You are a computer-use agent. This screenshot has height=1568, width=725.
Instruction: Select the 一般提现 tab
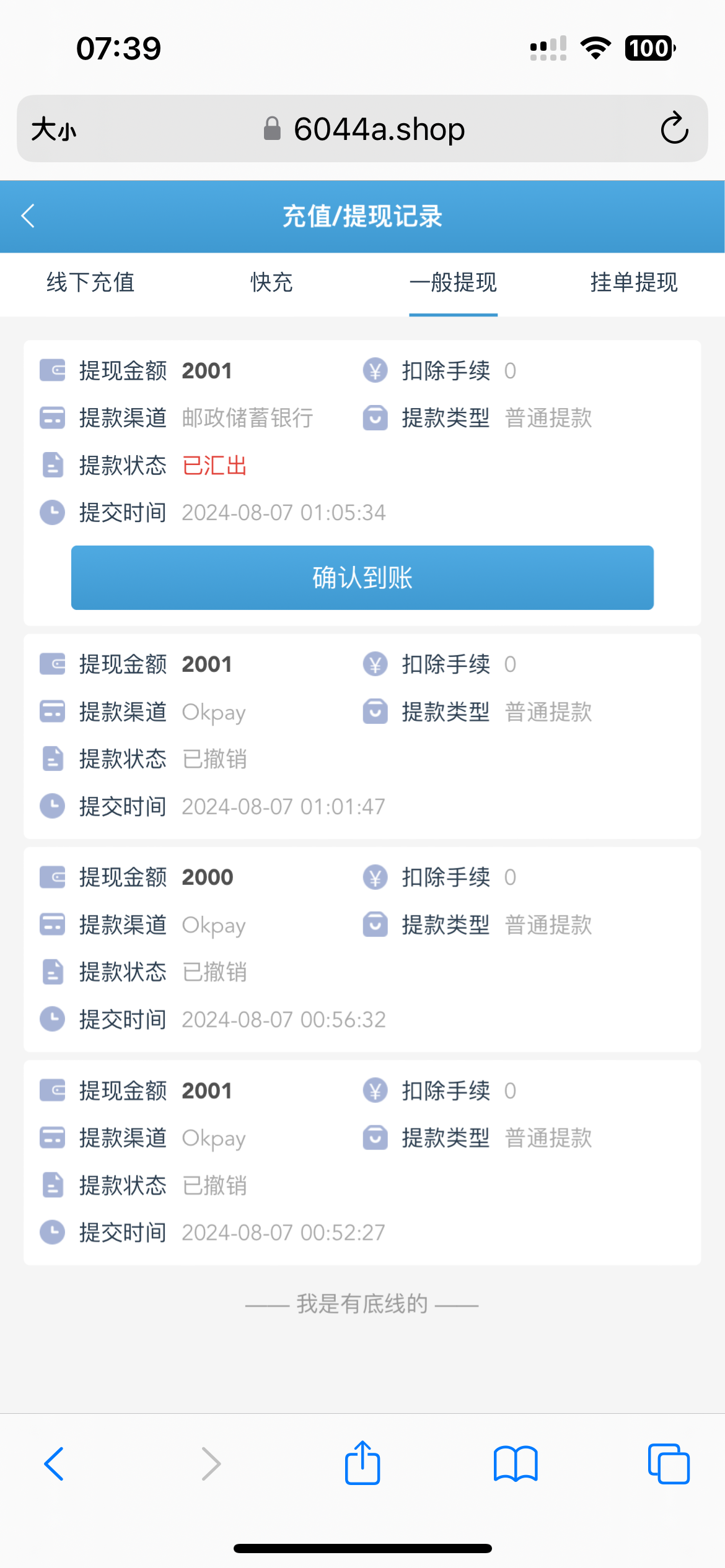453,282
